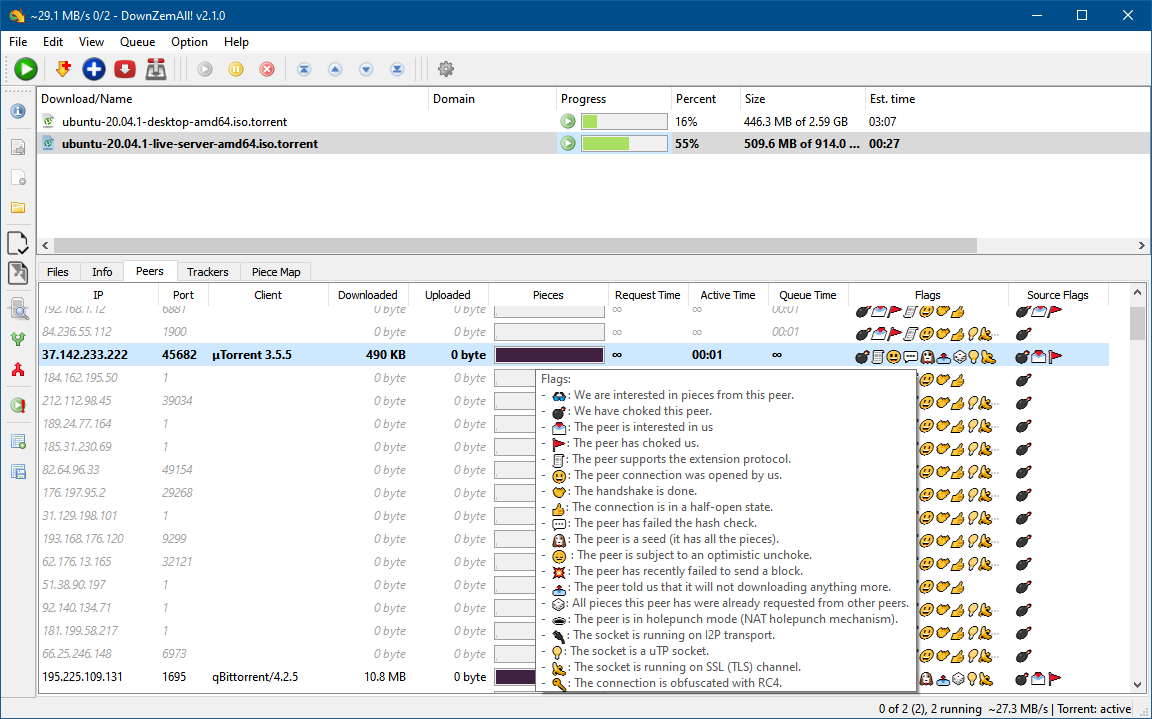The image size is (1152, 719).
Task: Click scroll-right arrow of download list
Action: click(1142, 245)
